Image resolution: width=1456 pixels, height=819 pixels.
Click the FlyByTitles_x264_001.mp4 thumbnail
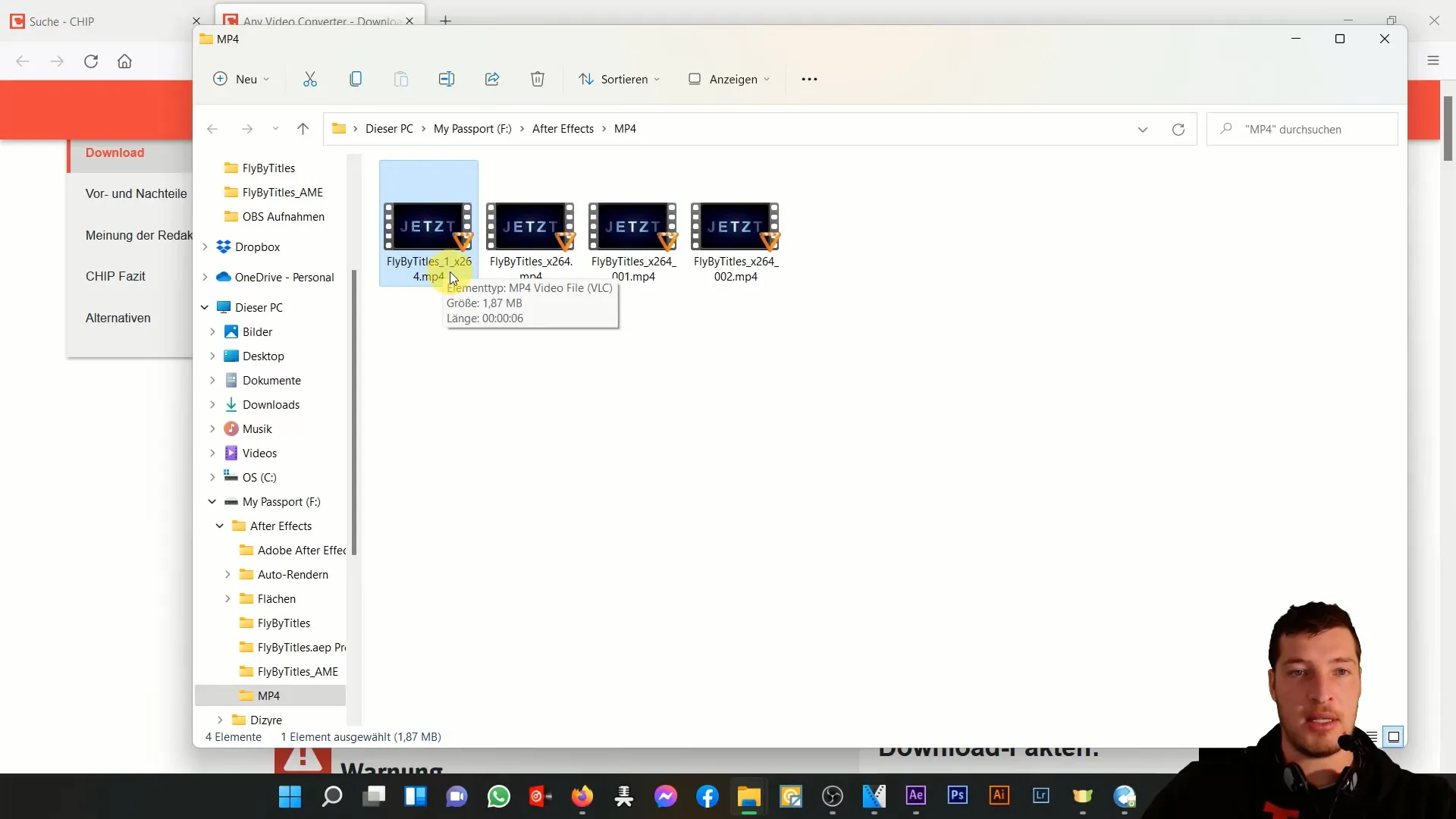coord(634,226)
